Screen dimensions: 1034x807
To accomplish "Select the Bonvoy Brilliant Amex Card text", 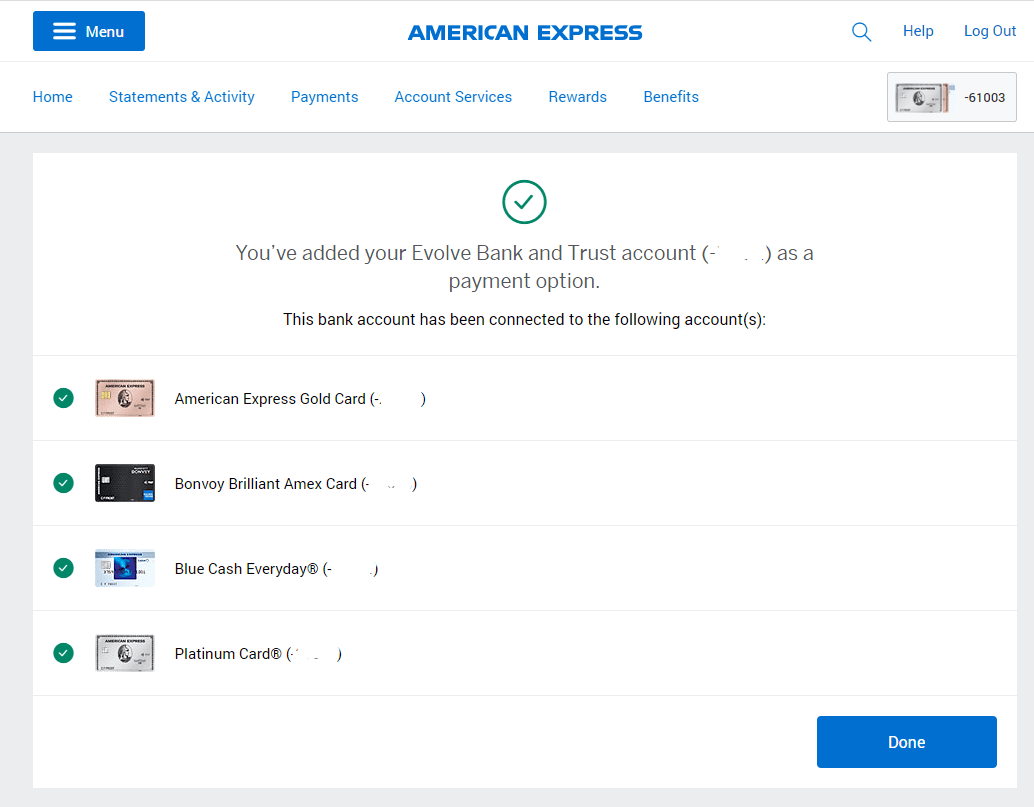I will 295,484.
